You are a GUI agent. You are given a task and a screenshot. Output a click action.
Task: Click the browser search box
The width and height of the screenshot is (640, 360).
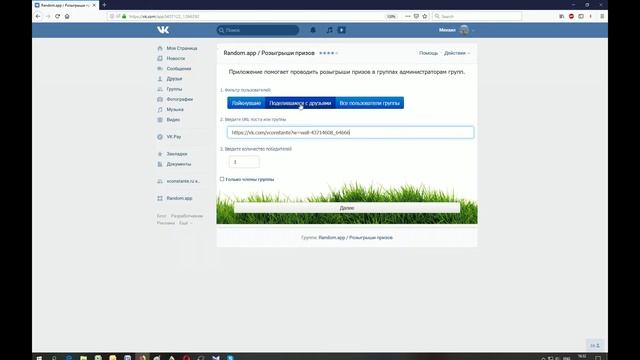pos(477,16)
